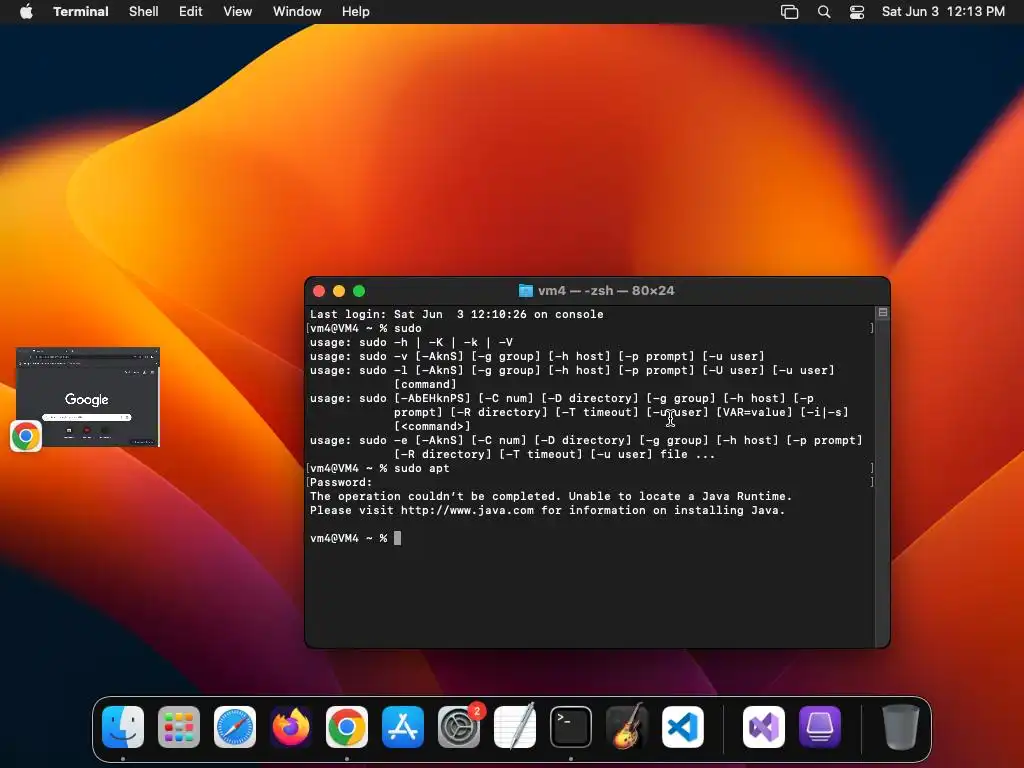This screenshot has width=1024, height=768.
Task: Click the Stage Manager menu bar icon
Action: 790,12
